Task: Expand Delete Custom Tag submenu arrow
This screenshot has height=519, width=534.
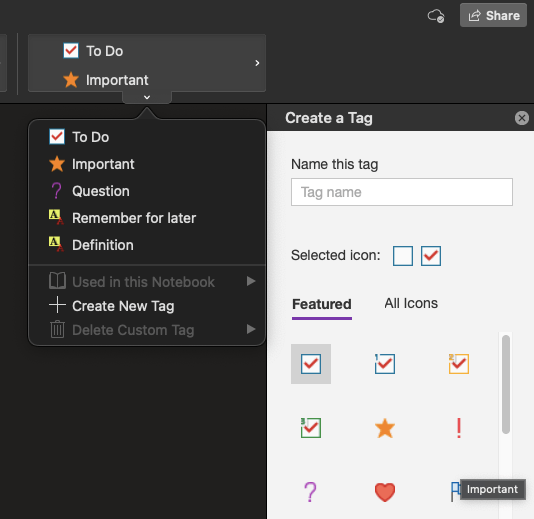Action: pos(251,329)
